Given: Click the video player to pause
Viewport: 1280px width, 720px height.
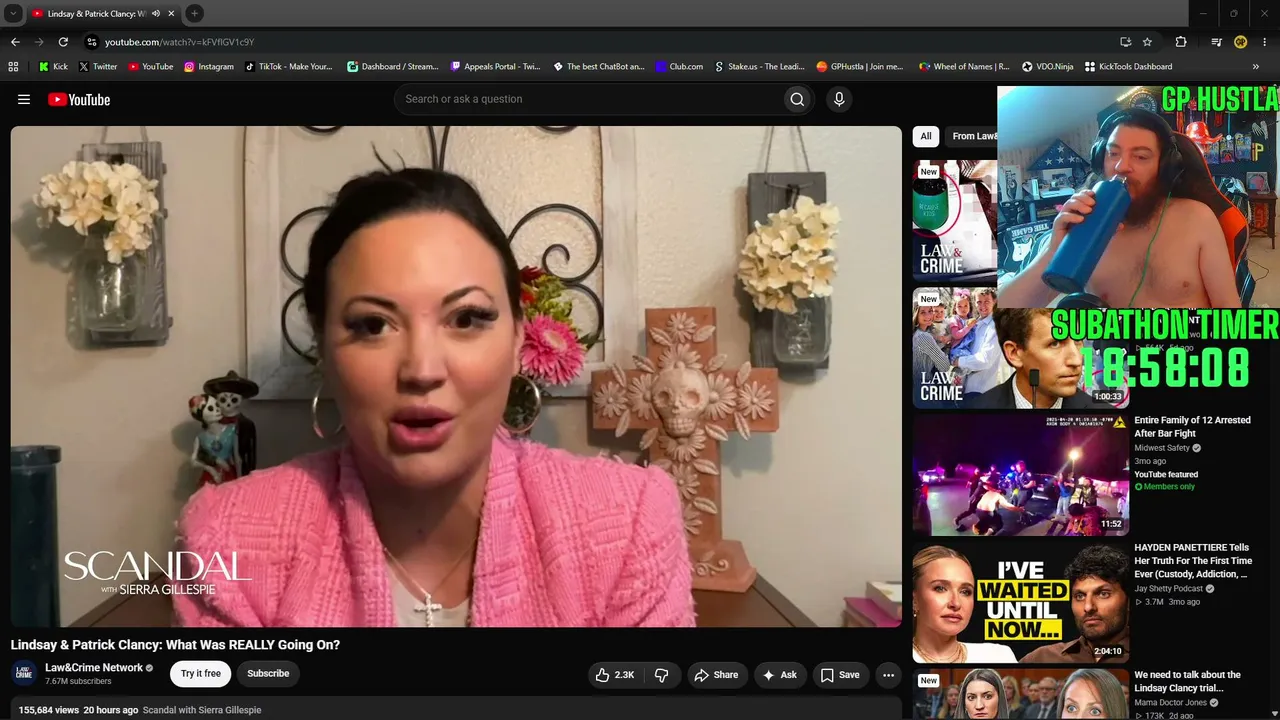Looking at the screenshot, I should click(x=456, y=377).
